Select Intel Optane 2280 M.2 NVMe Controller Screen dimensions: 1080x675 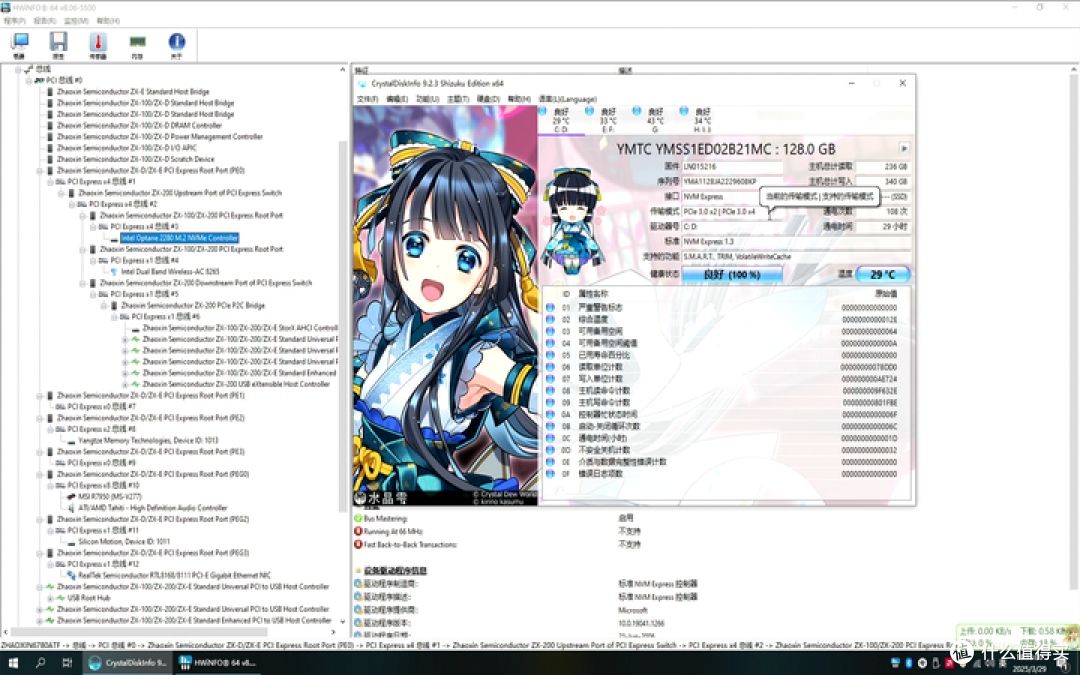(179, 238)
